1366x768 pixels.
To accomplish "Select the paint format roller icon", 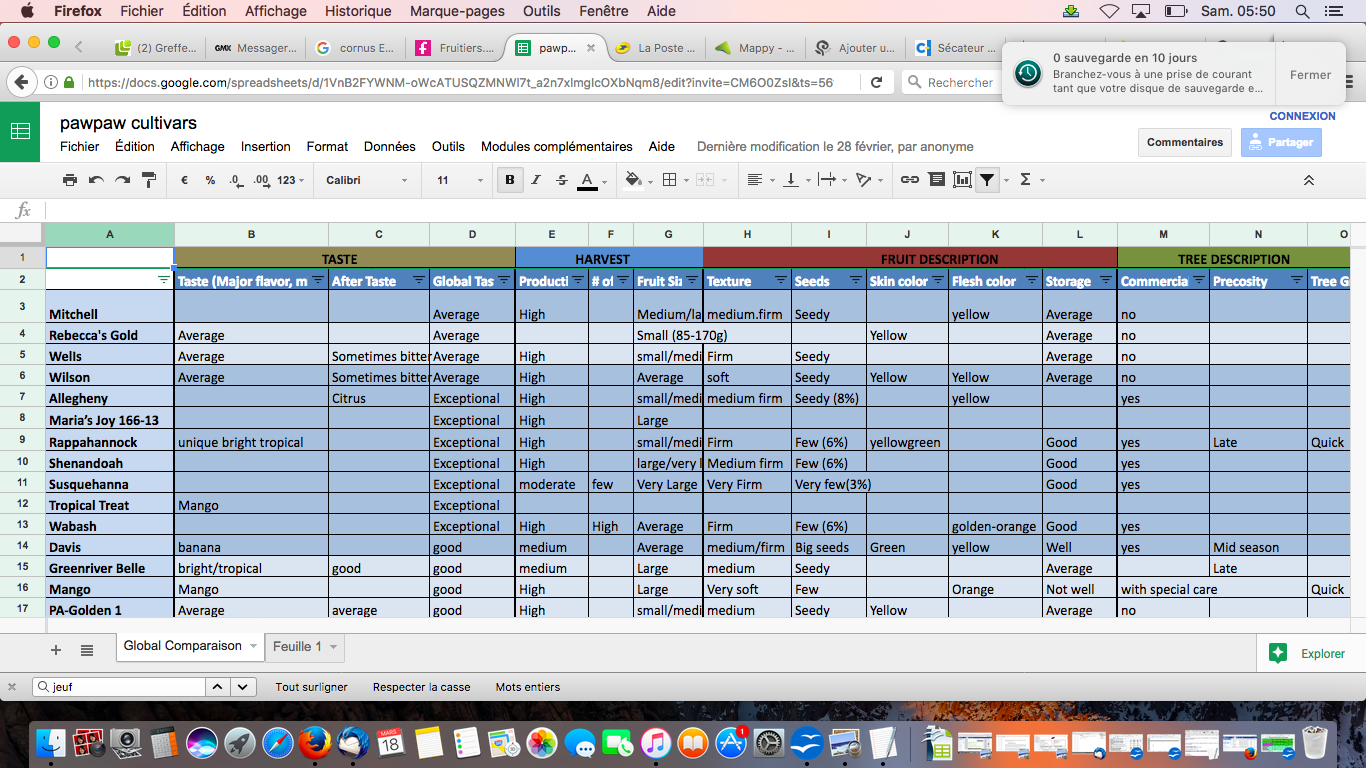I will pos(149,180).
